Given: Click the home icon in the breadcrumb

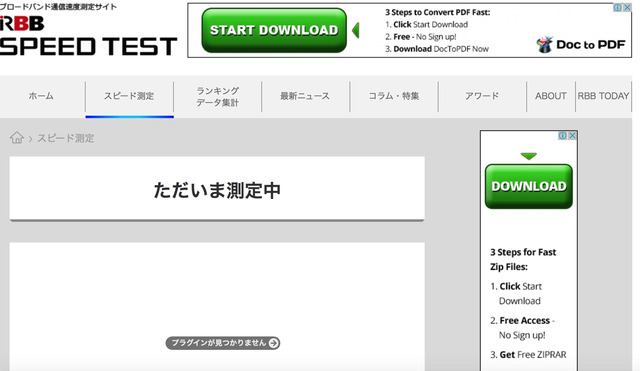Looking at the screenshot, I should [17, 138].
